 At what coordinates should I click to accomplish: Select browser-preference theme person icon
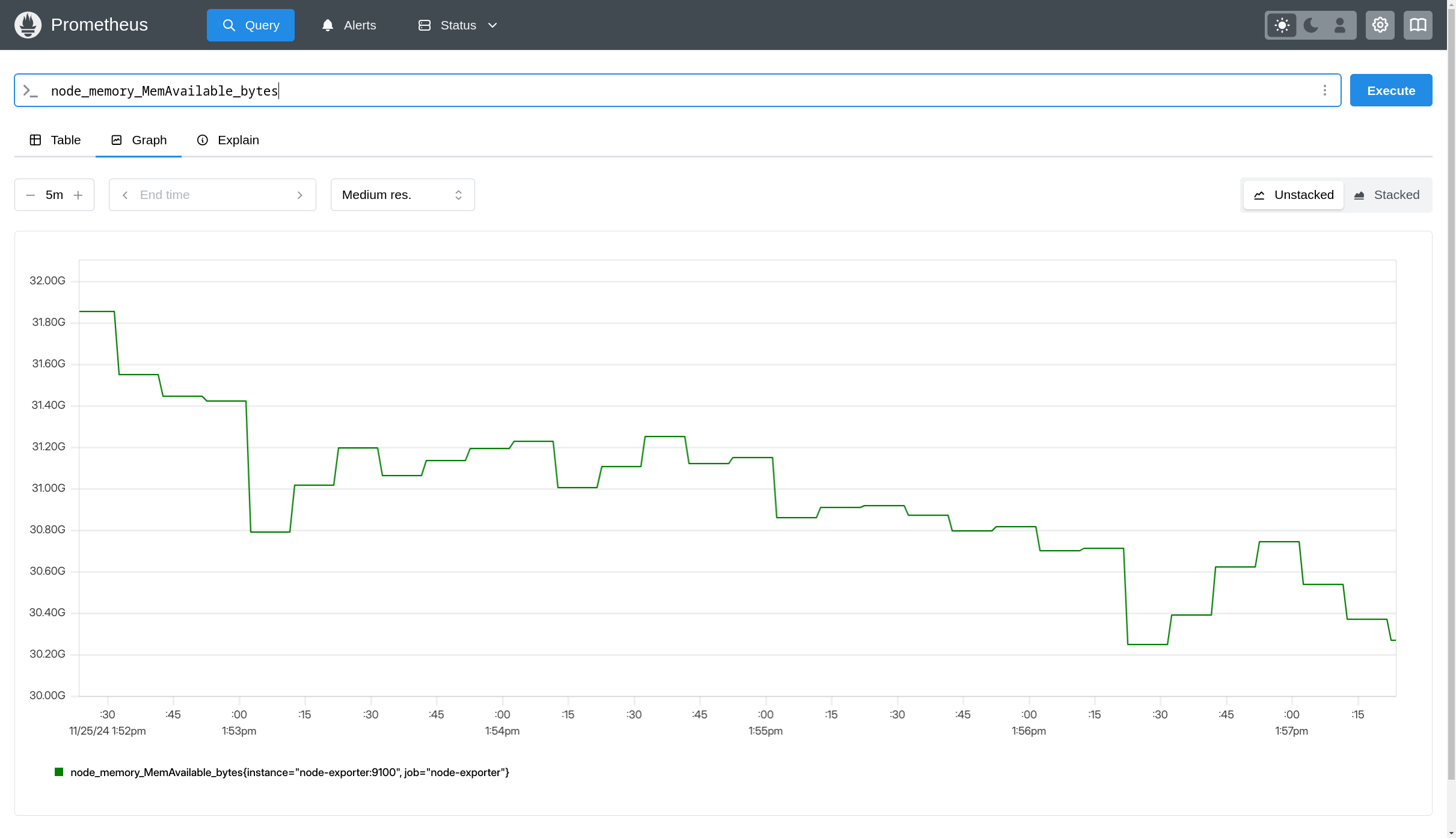(1339, 25)
